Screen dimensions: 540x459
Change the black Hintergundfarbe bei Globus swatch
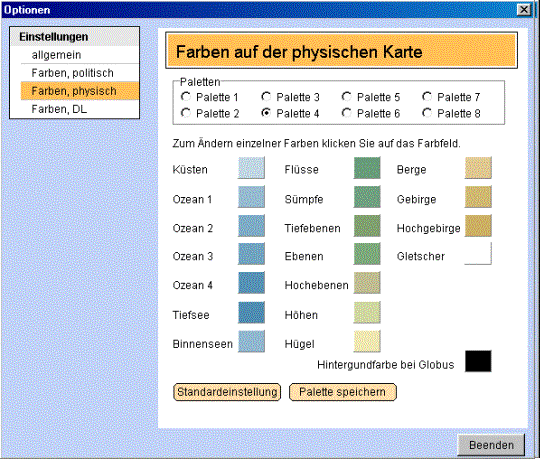point(478,361)
